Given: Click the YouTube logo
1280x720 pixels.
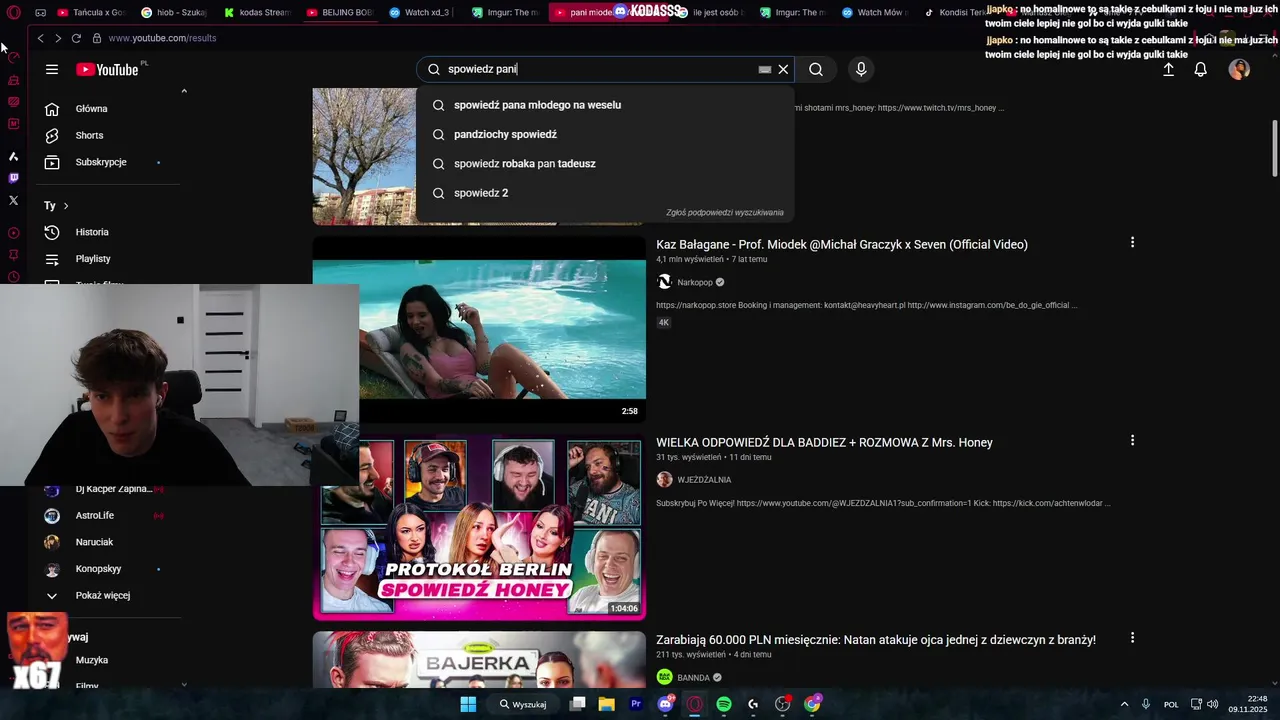Looking at the screenshot, I should coord(108,69).
